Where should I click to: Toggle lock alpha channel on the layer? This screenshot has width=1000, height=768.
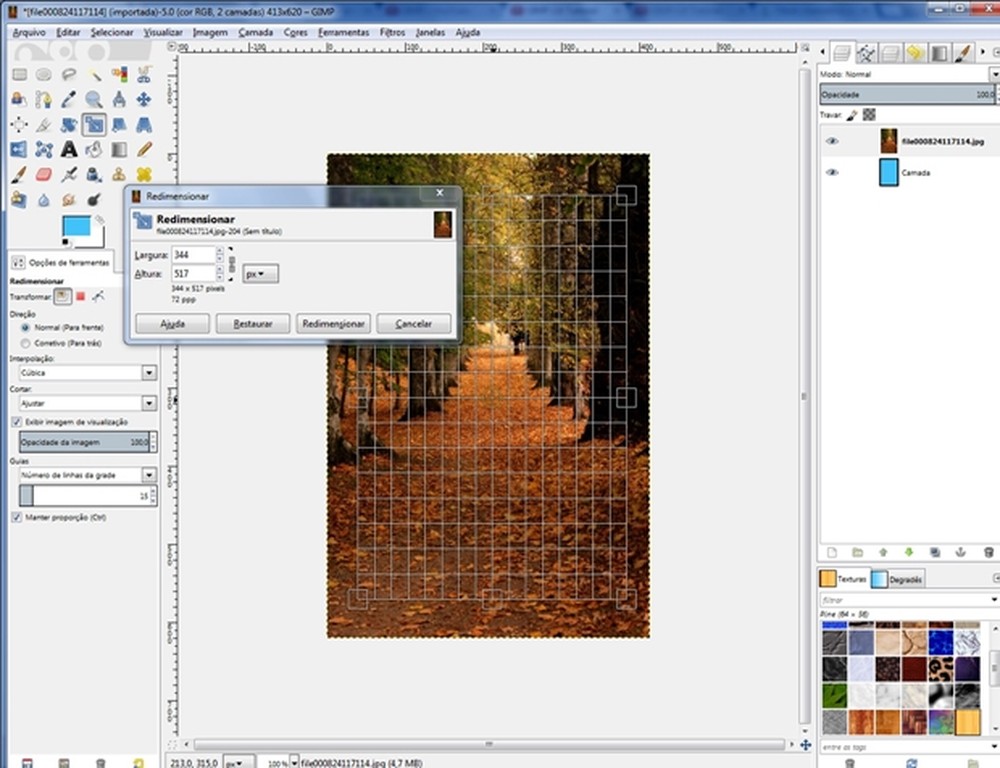tap(869, 115)
